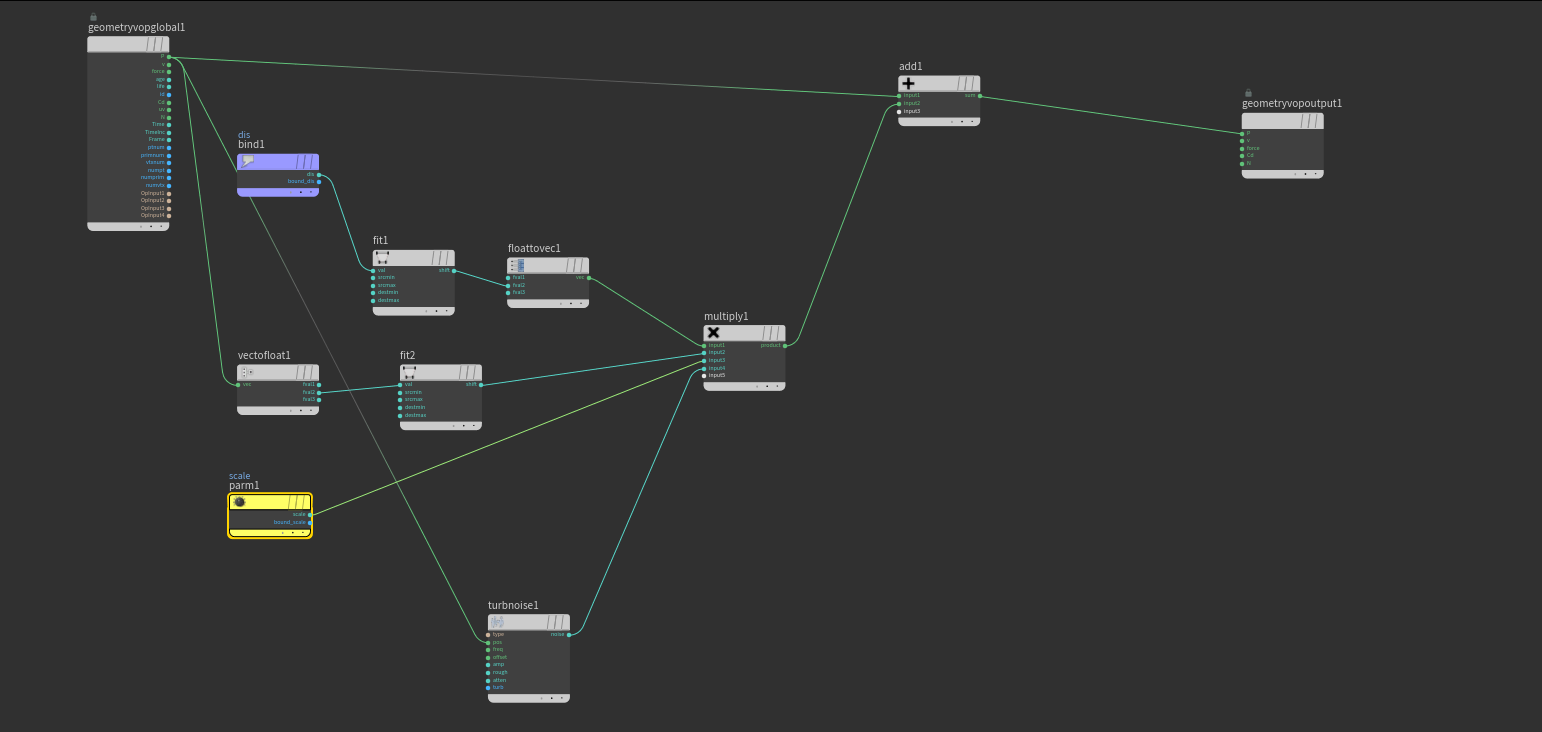Select the vectofloat1 node name label
The width and height of the screenshot is (1542, 732).
(264, 355)
